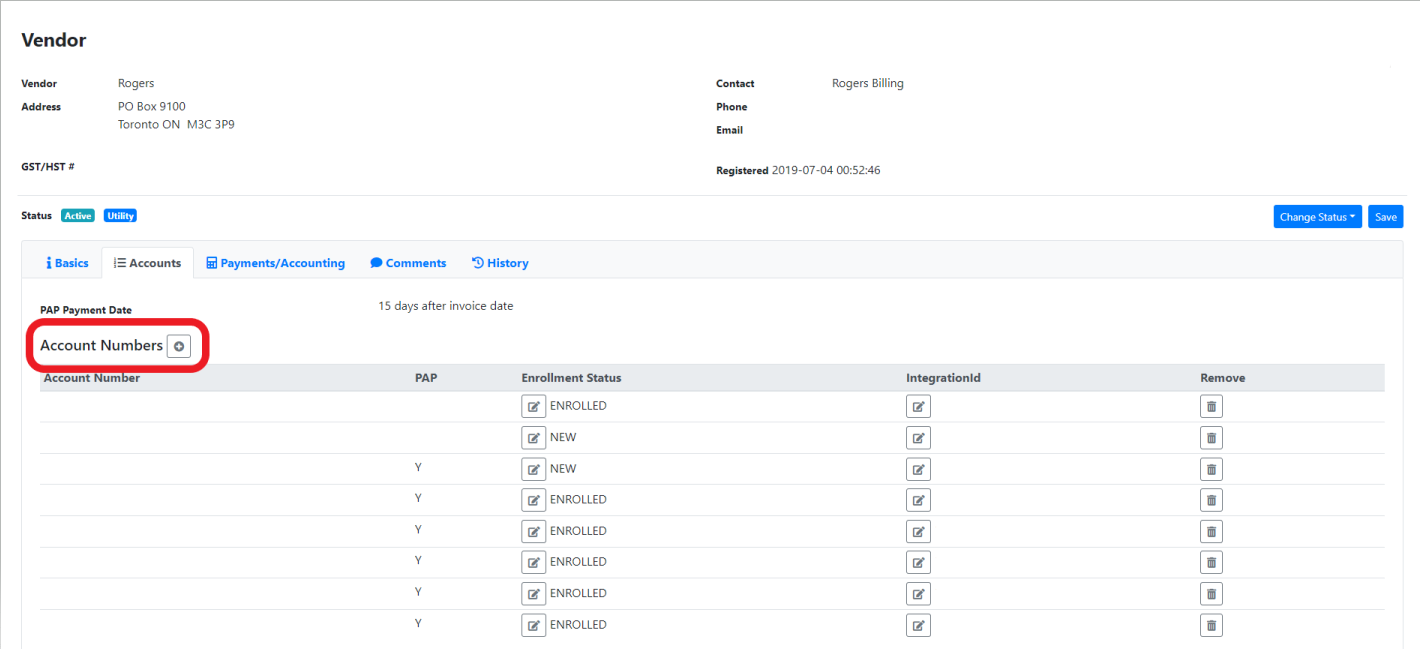Click the Vendor page heading
Image resolution: width=1420 pixels, height=649 pixels.
click(54, 41)
